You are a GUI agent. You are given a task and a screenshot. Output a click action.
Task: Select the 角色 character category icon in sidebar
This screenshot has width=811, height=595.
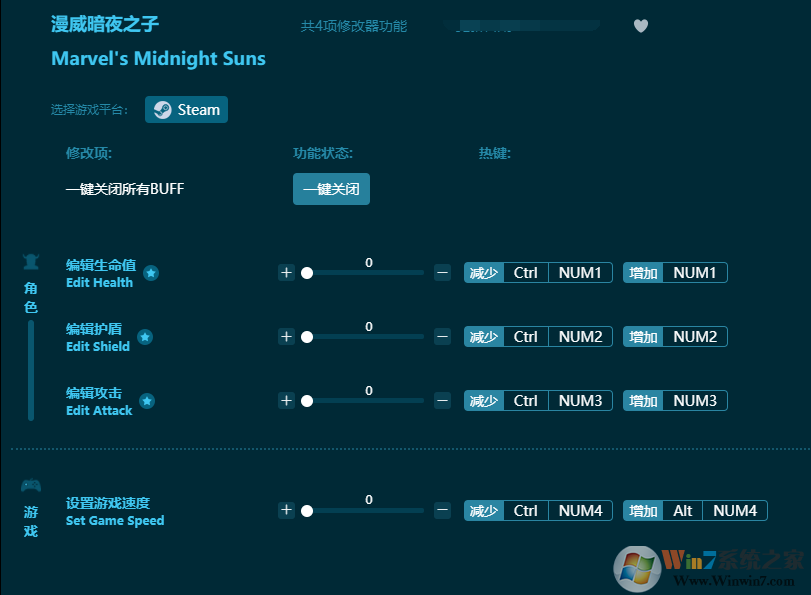30,263
